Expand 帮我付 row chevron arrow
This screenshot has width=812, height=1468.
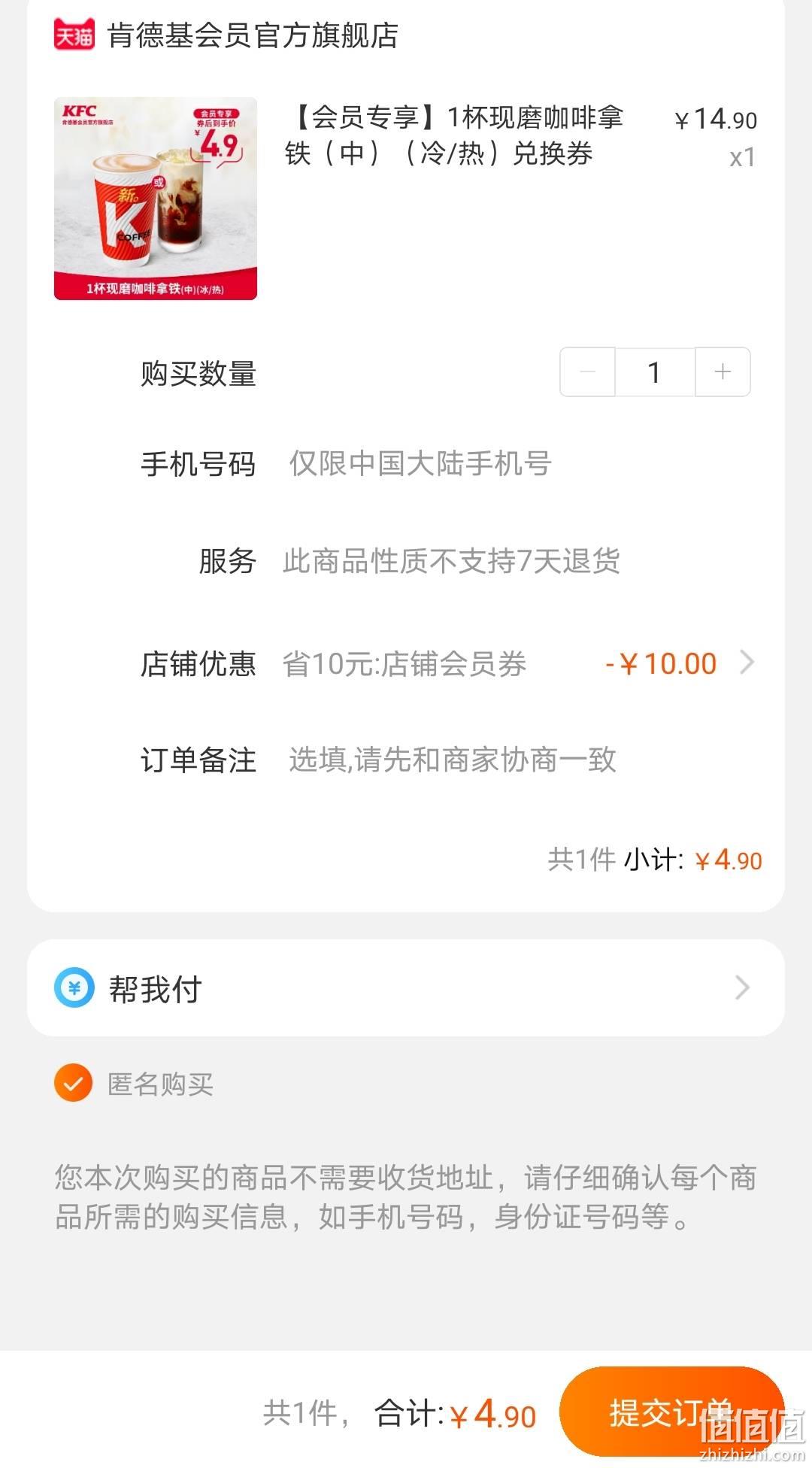click(x=742, y=987)
